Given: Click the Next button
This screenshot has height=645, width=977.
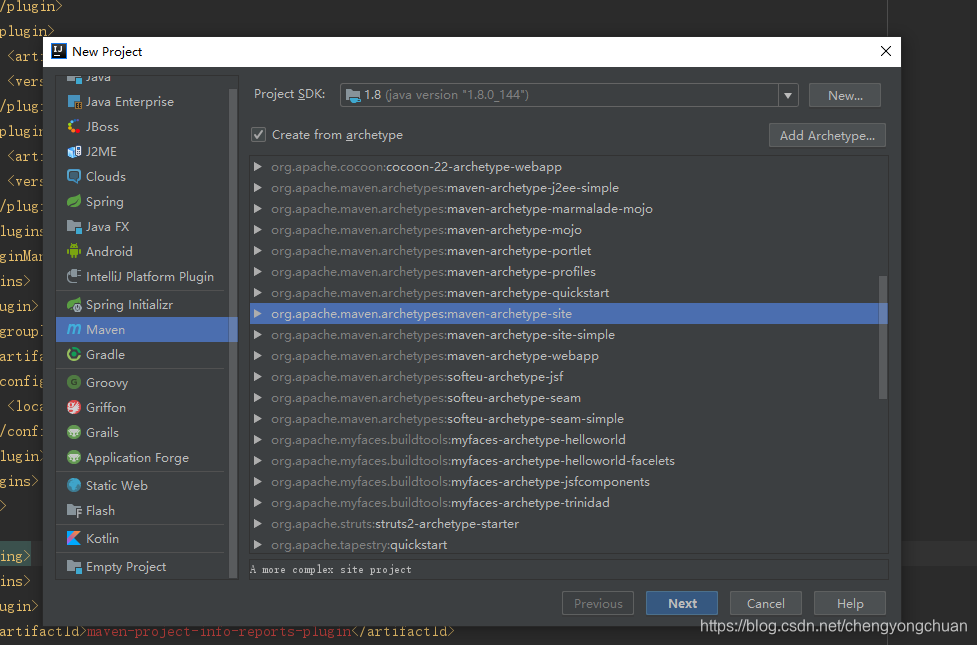Looking at the screenshot, I should click(682, 603).
